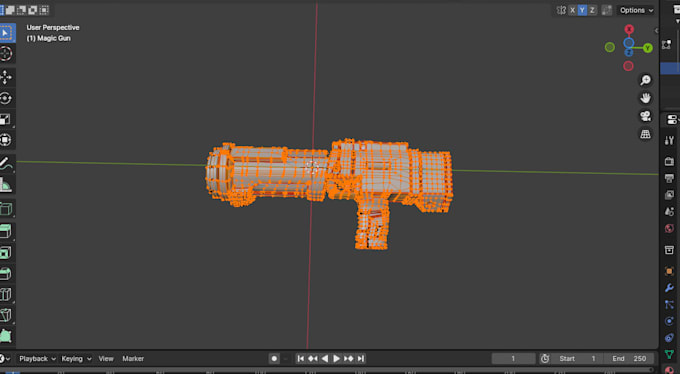Open the timeline Marker menu
Screen dimensions: 680x374
[133, 358]
